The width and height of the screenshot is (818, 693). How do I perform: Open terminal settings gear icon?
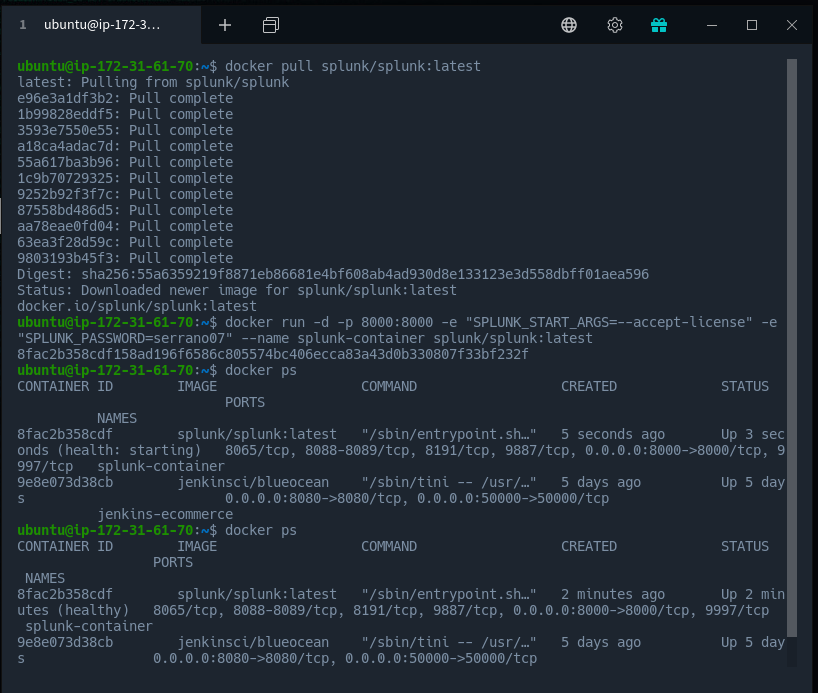615,25
